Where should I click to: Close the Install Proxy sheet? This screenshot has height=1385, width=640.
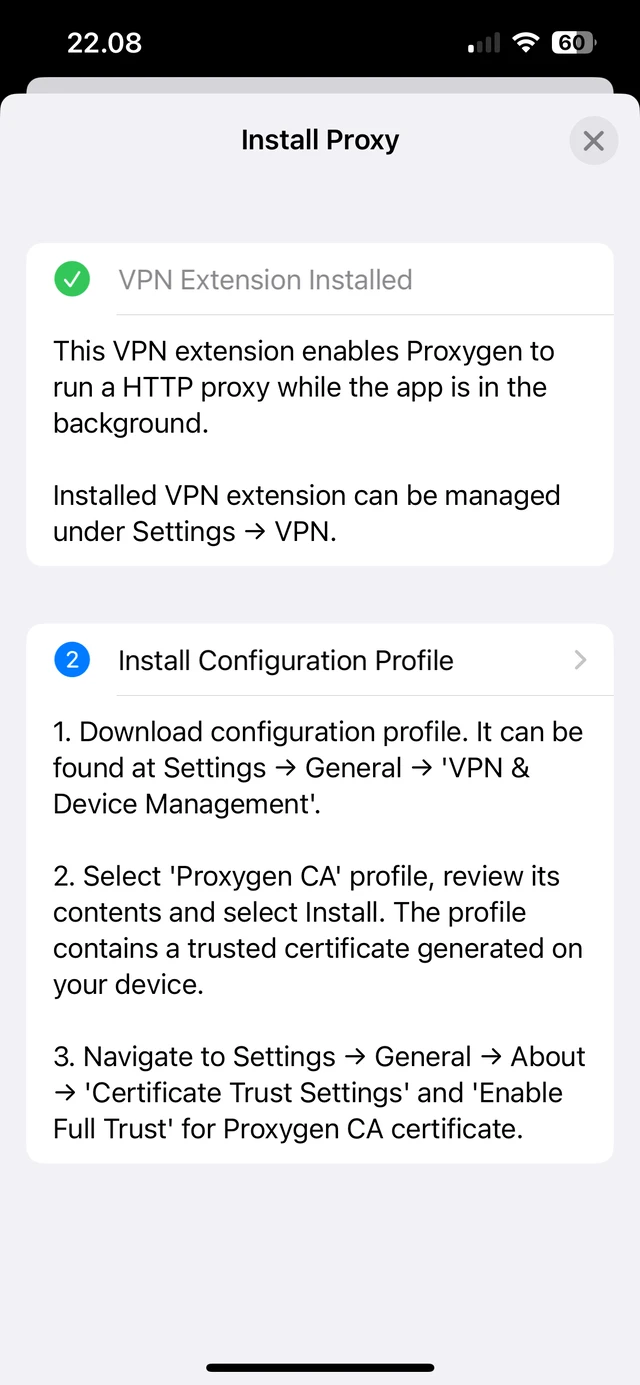[x=594, y=141]
